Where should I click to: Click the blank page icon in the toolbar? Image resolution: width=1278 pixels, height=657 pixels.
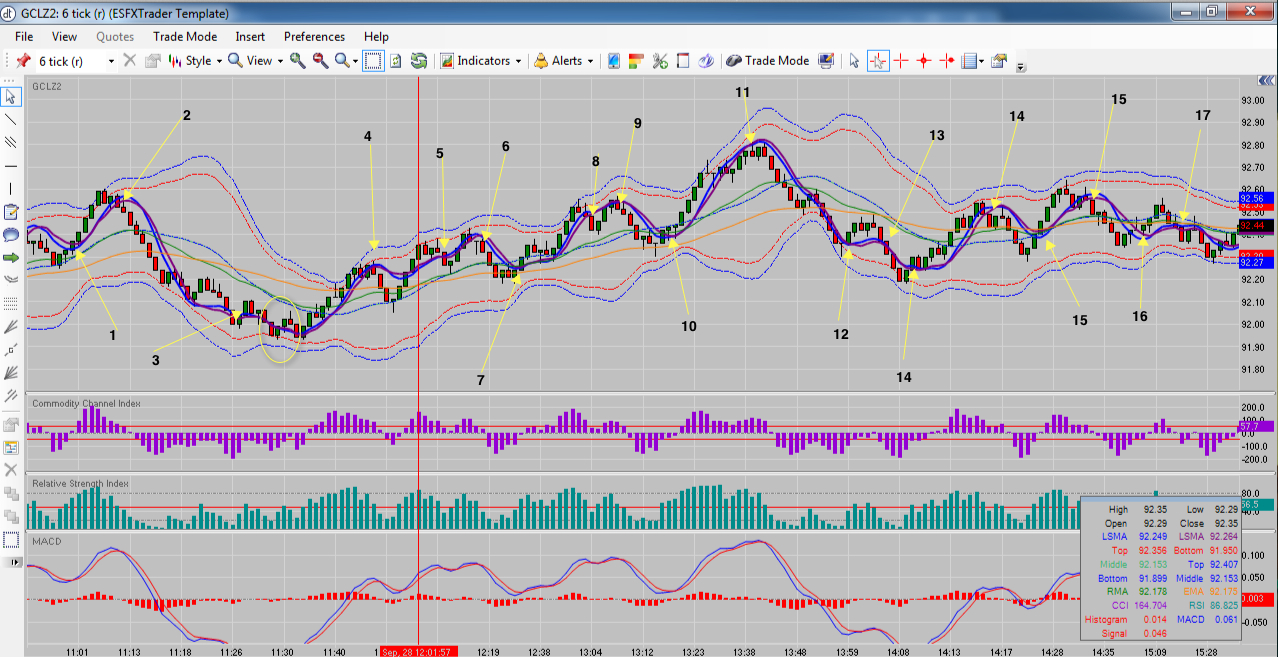tap(683, 61)
